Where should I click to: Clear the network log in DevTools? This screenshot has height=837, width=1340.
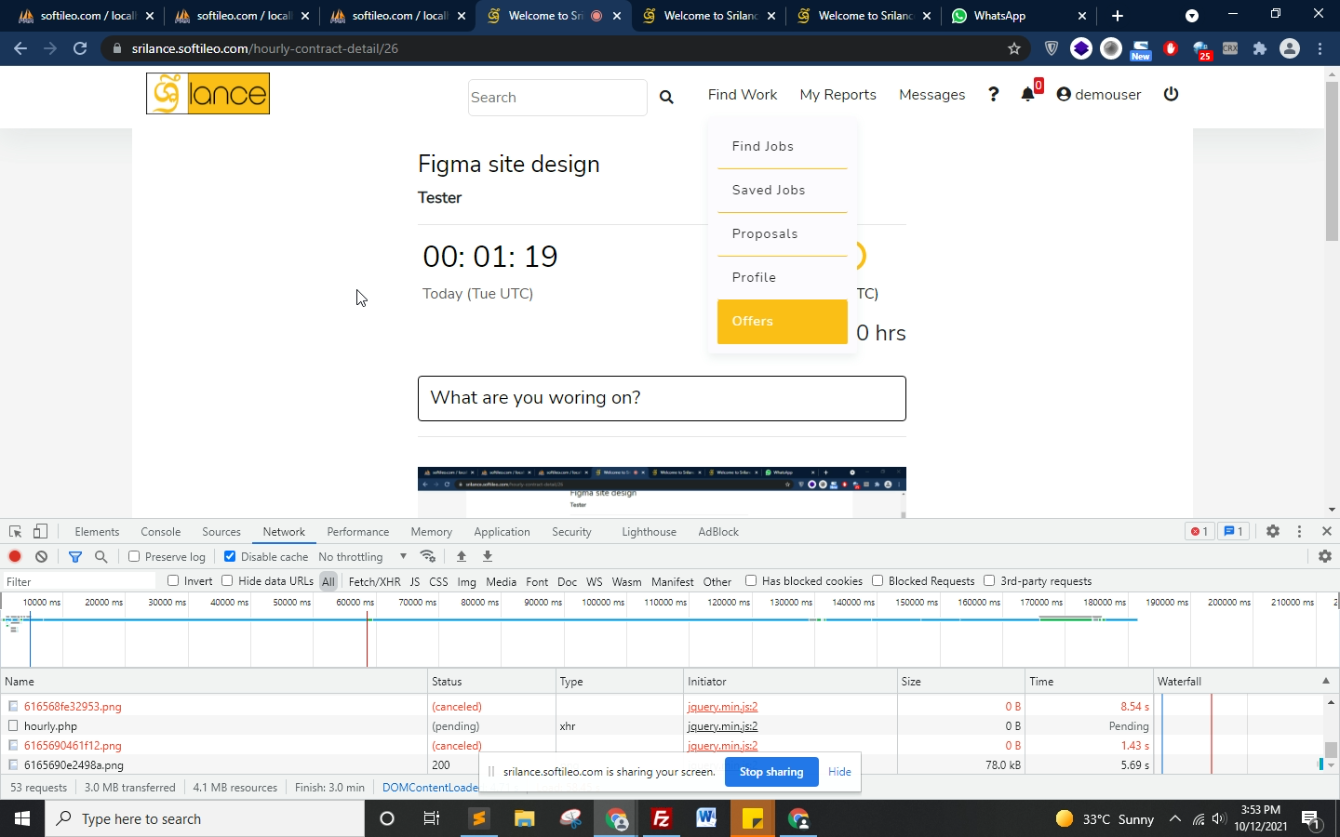point(41,557)
